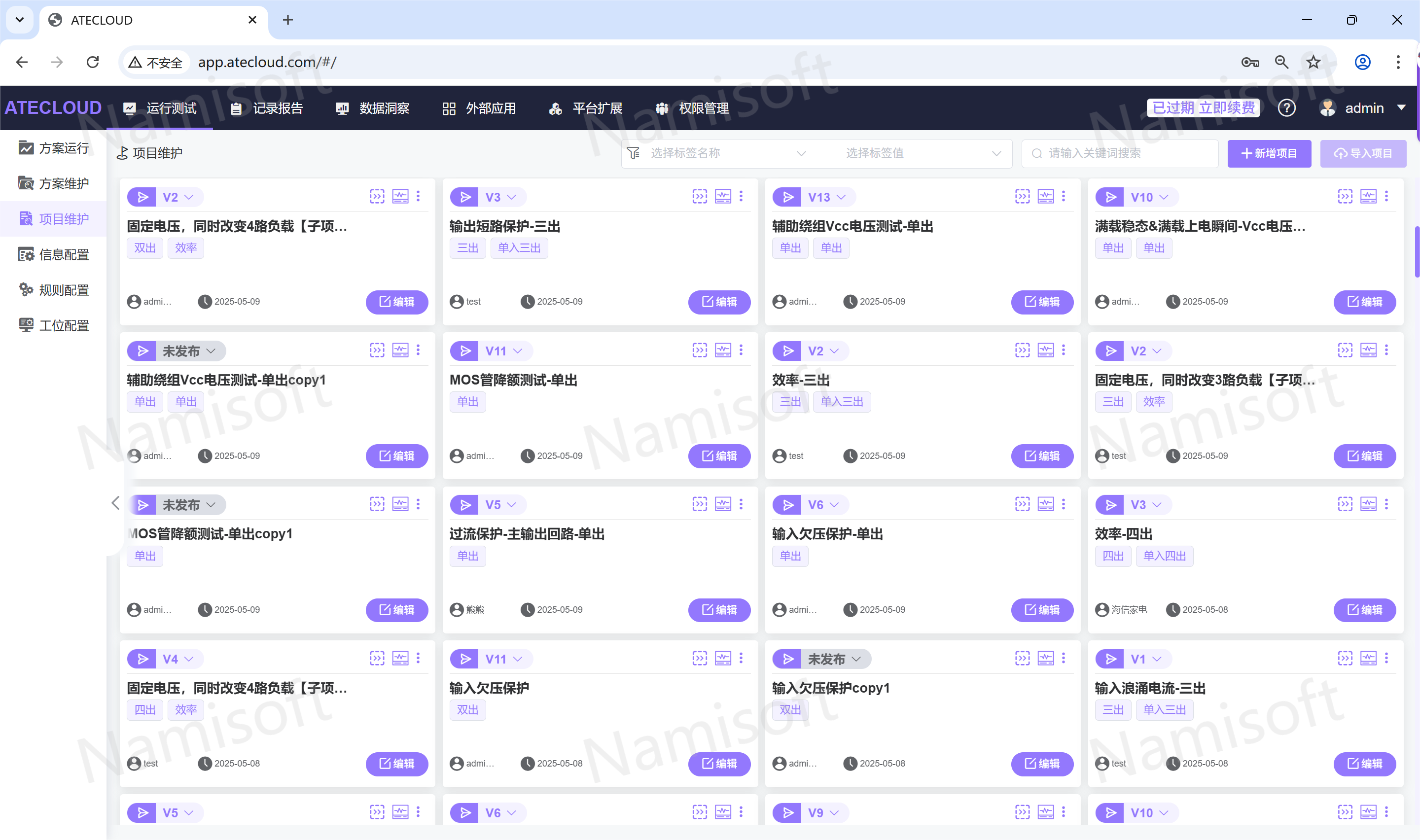The width and height of the screenshot is (1420, 840).
Task: Click the code-bracket icon on 效率-三出 card
Action: point(1022,350)
